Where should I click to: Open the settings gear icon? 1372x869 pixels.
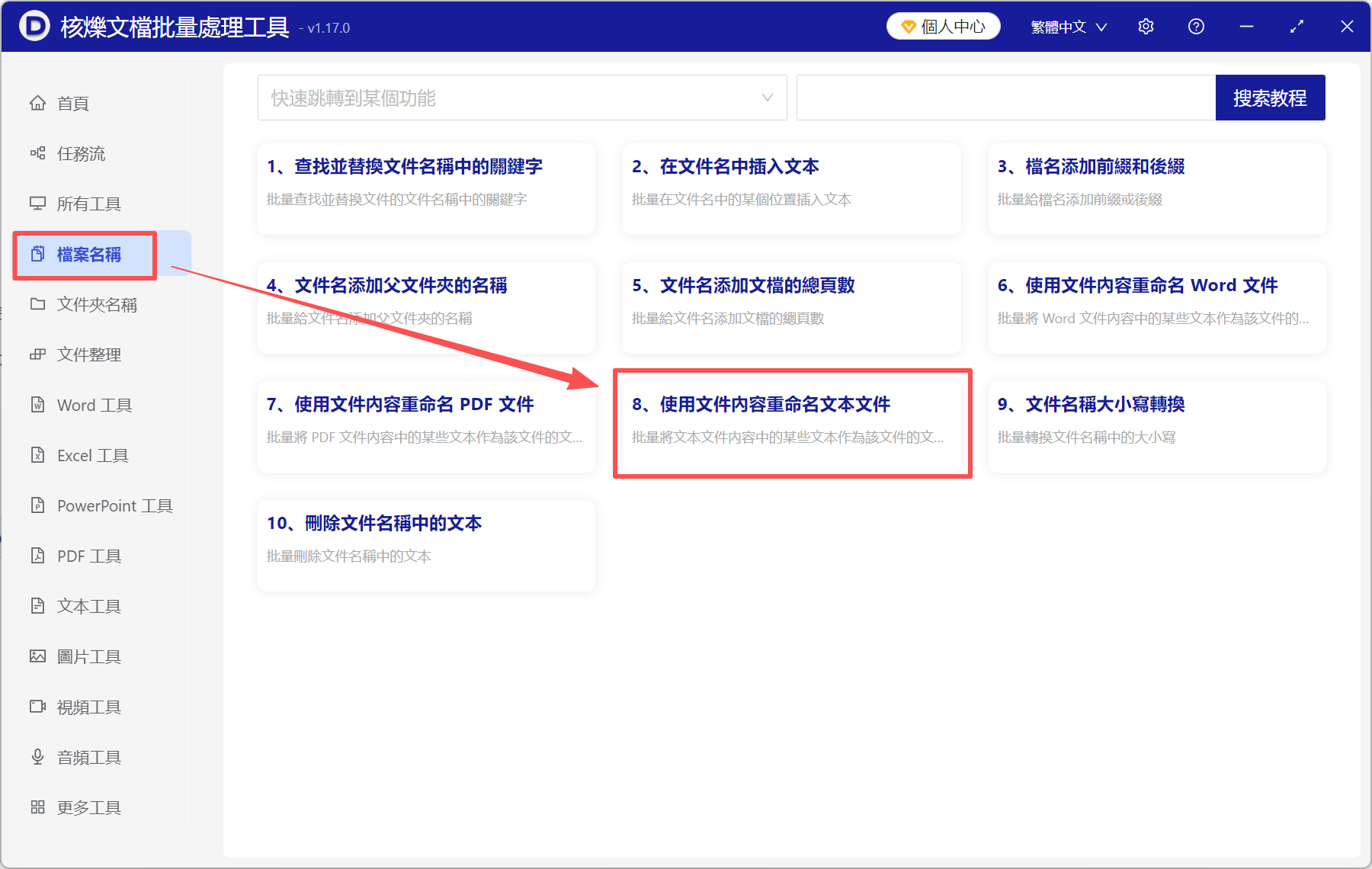(x=1146, y=26)
